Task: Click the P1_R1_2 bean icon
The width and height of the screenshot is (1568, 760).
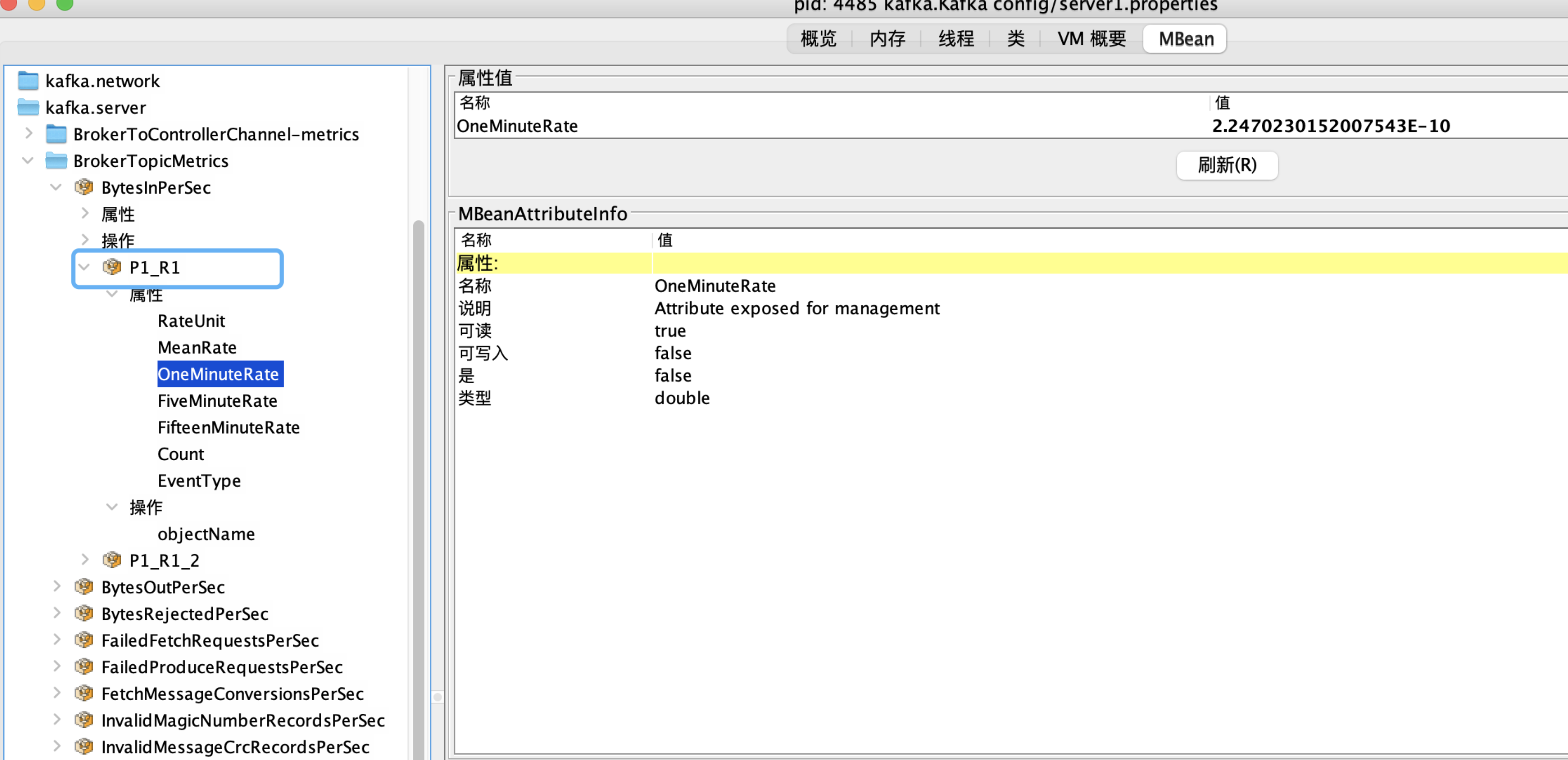Action: coord(112,560)
